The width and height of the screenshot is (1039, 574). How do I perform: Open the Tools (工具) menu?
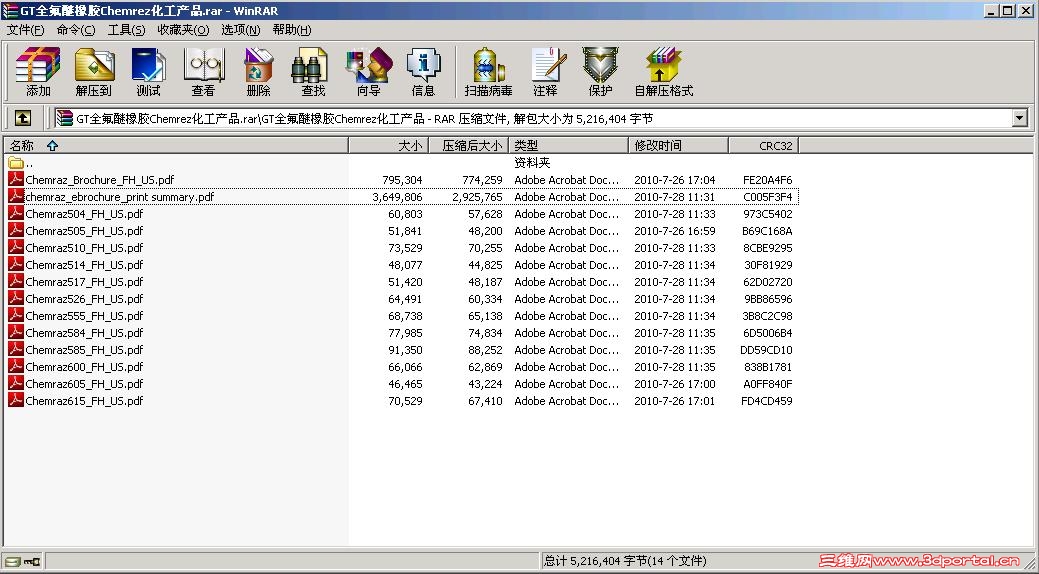coord(127,30)
